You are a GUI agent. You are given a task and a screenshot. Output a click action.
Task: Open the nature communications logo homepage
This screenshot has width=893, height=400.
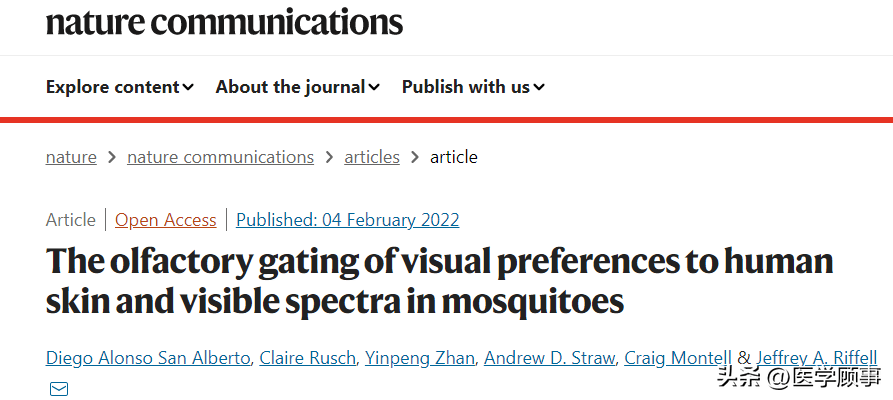[224, 22]
